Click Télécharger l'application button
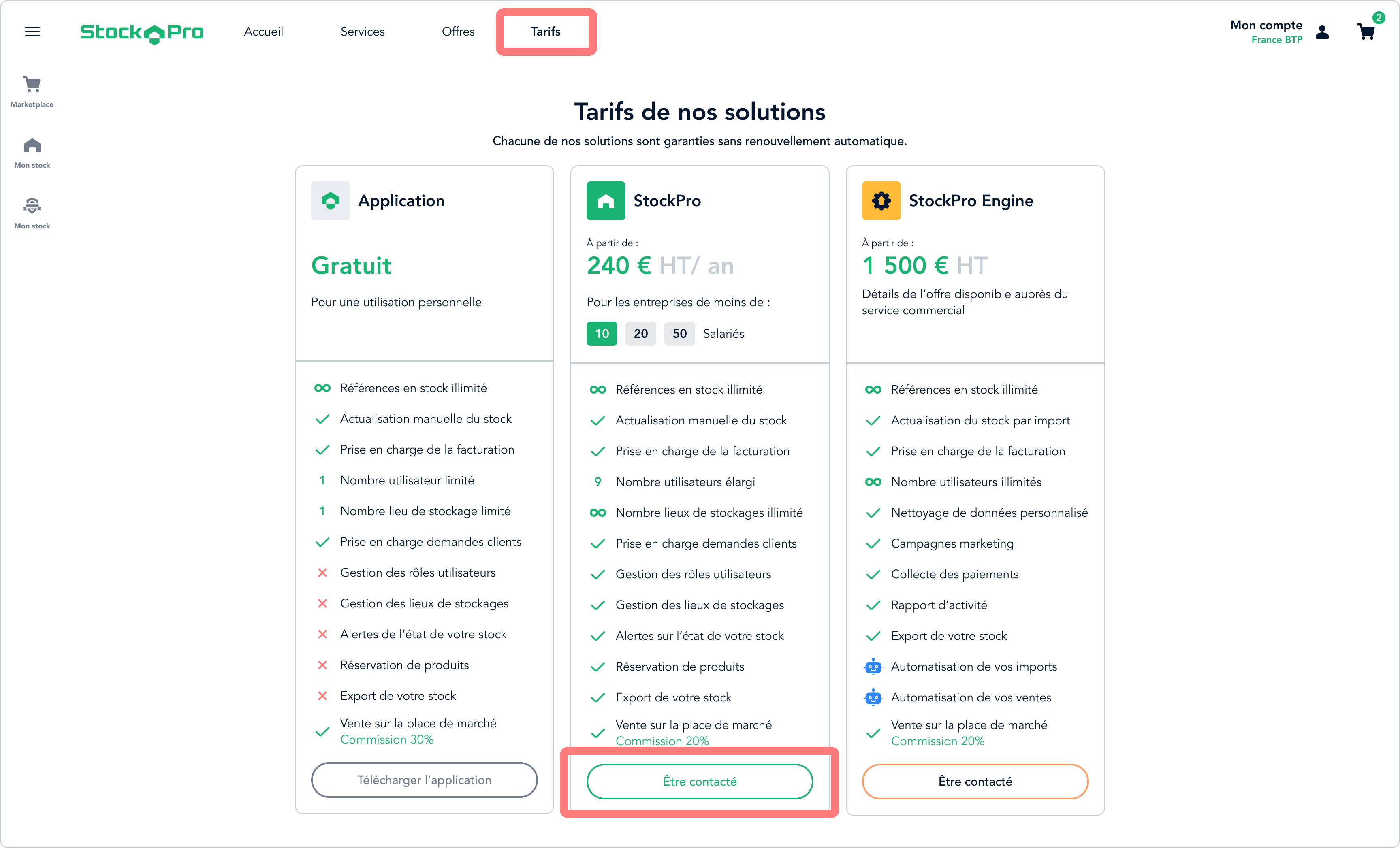This screenshot has width=1400, height=848. pos(425,780)
